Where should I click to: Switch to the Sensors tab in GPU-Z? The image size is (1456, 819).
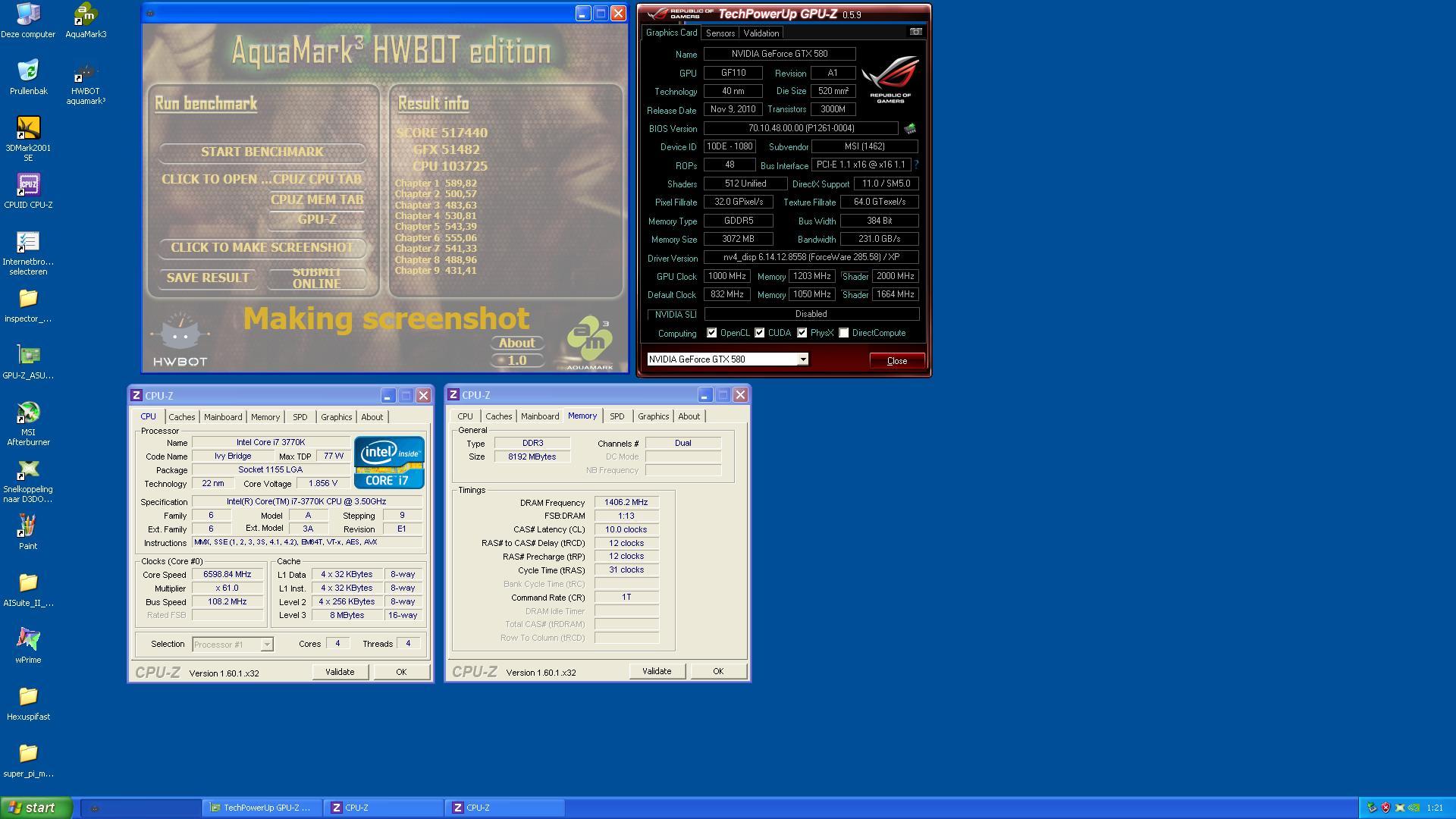(720, 33)
